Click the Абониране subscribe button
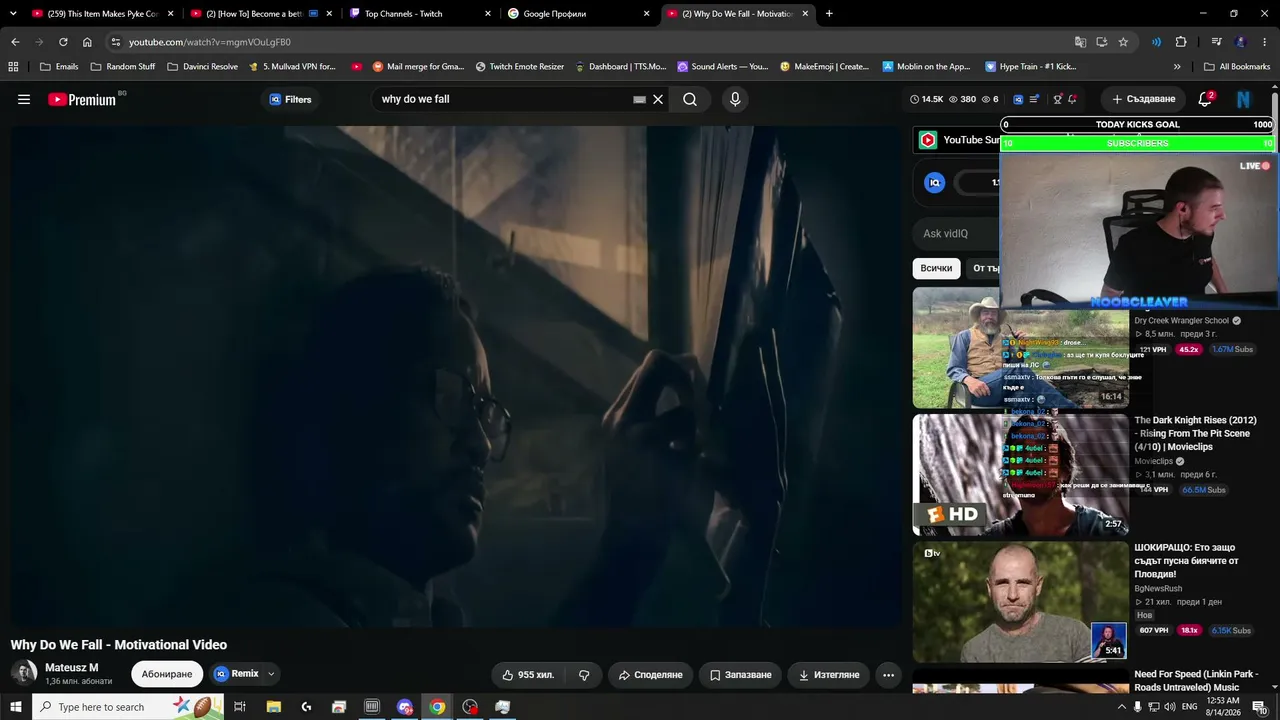 click(167, 674)
